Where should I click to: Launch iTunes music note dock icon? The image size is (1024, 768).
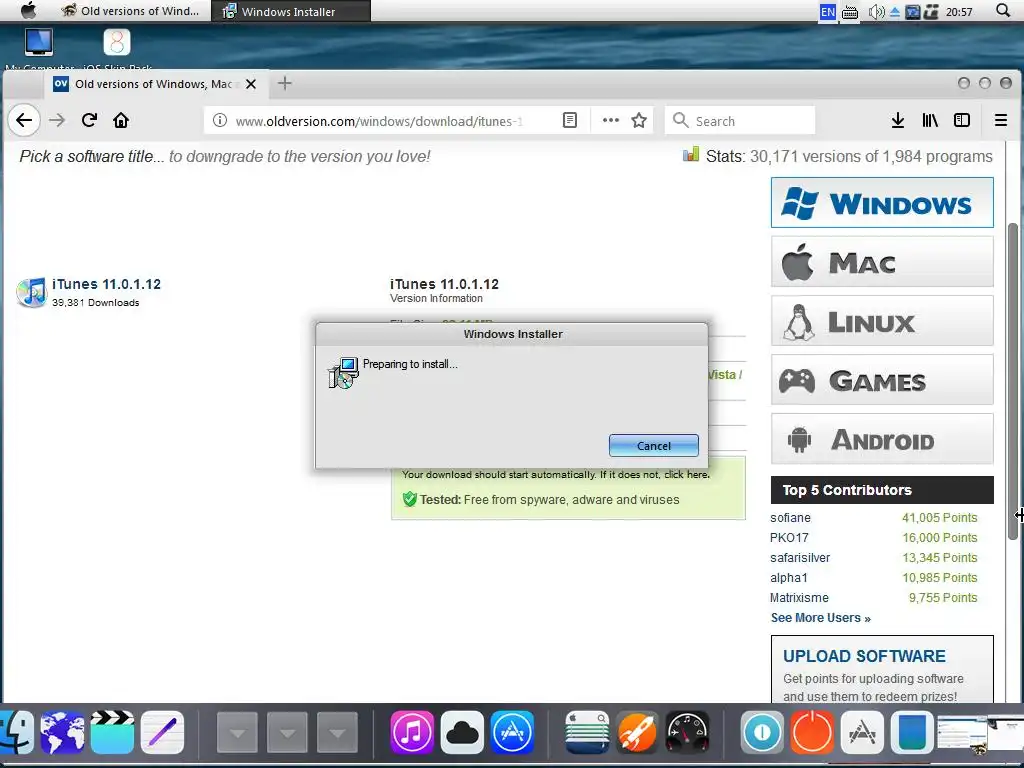[412, 732]
